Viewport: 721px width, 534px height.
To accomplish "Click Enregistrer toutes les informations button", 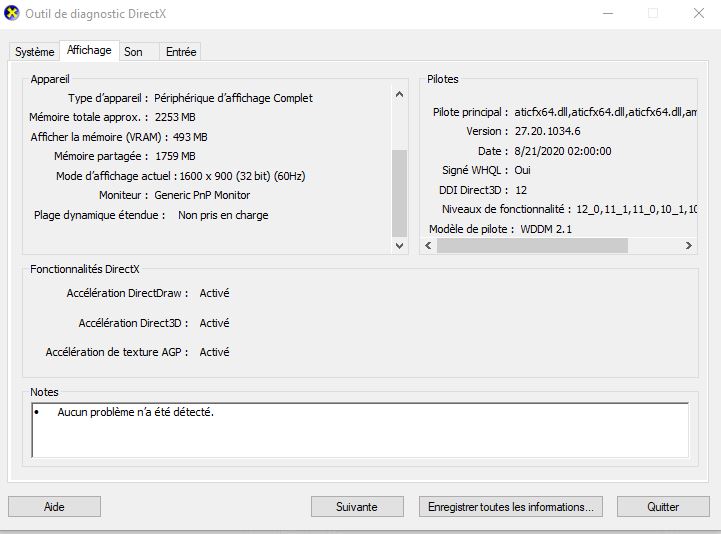I will (x=510, y=506).
